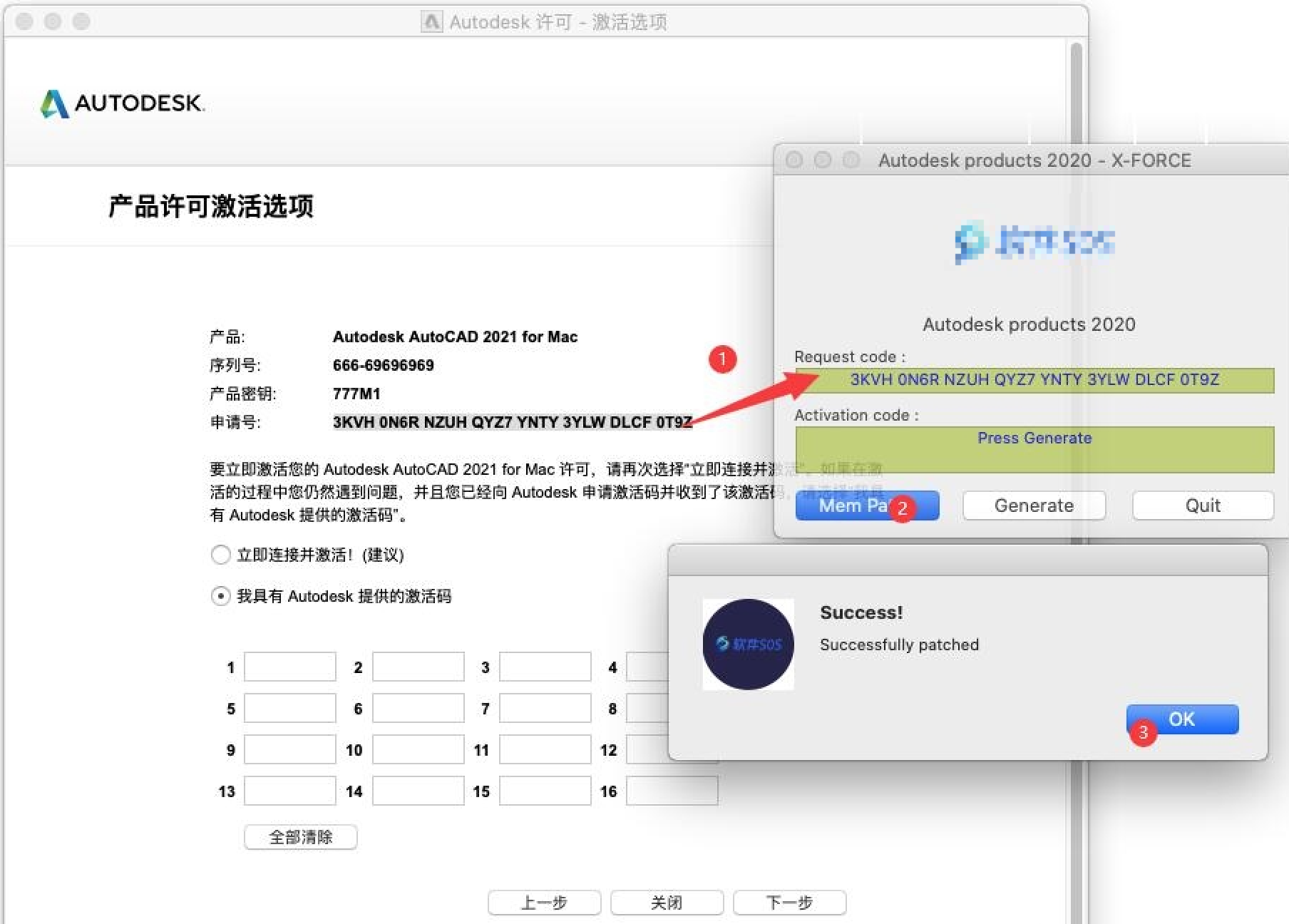Click the '下一步' next step button

coord(789,903)
